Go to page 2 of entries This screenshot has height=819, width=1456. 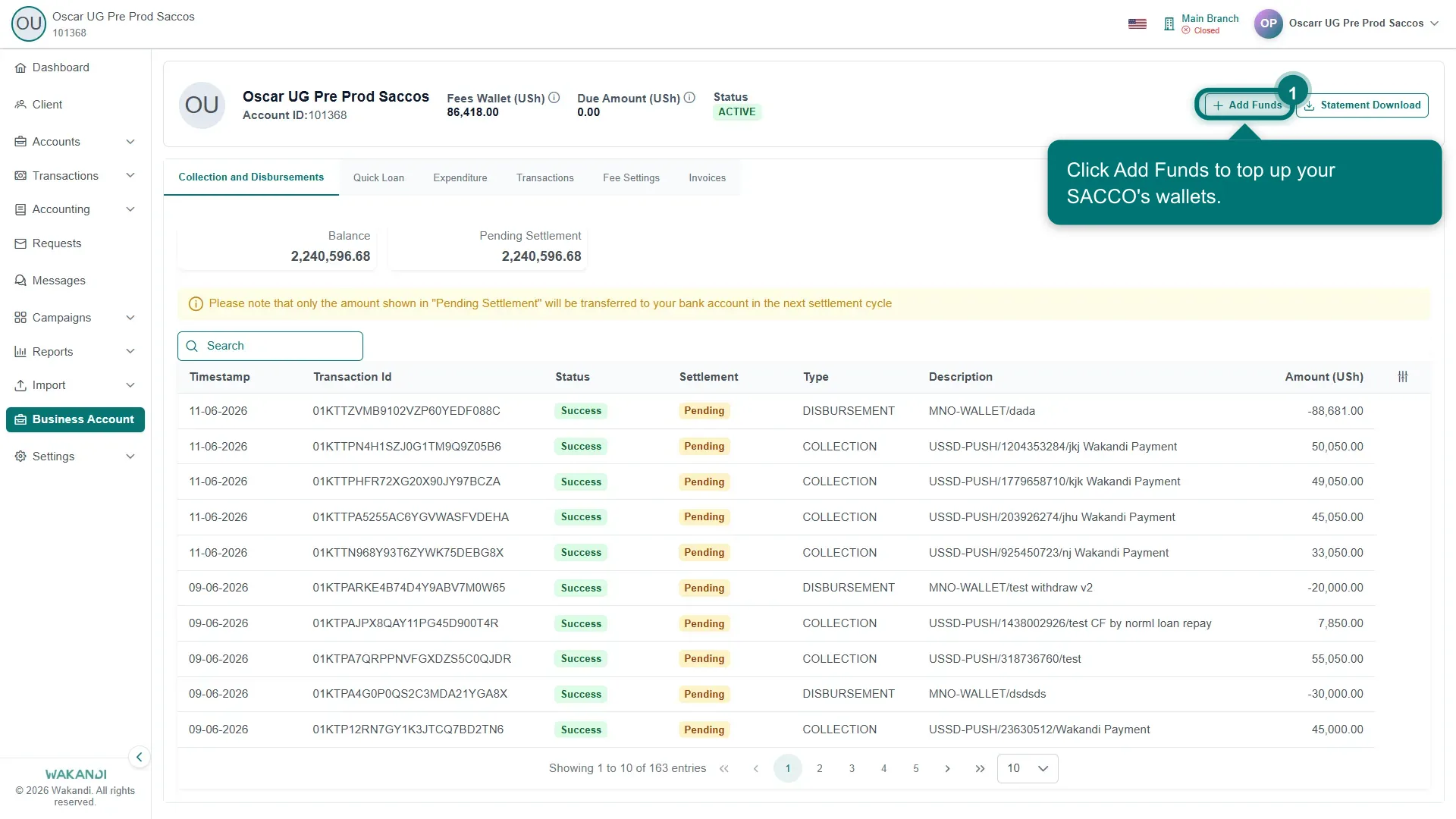[820, 769]
